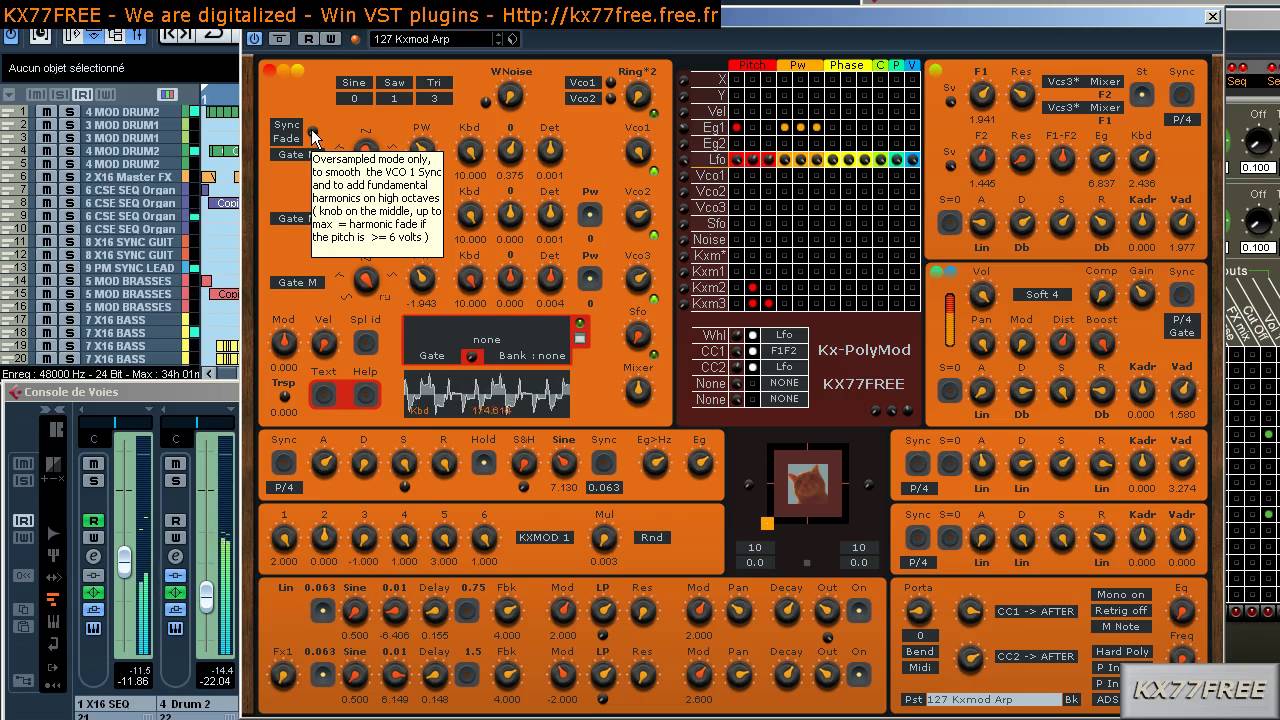Mute track 13 '9 PM SYNC LEAD'

(46, 268)
